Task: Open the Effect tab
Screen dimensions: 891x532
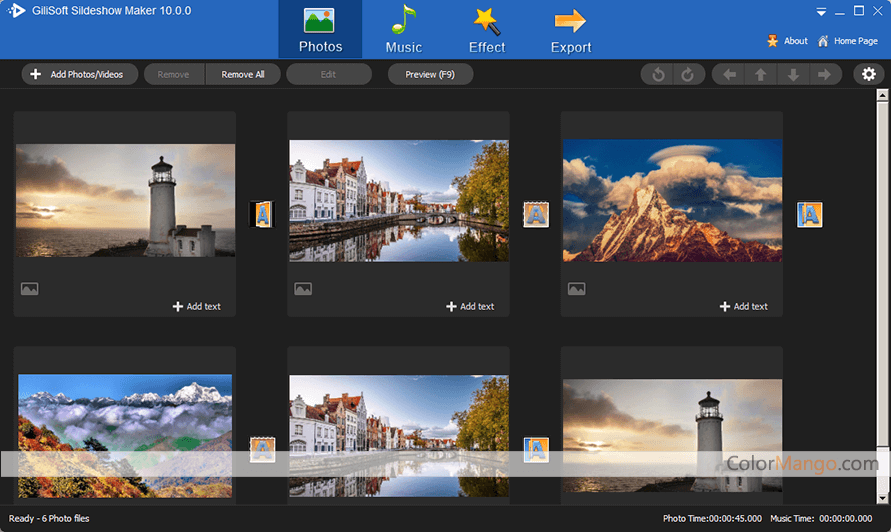Action: 487,30
